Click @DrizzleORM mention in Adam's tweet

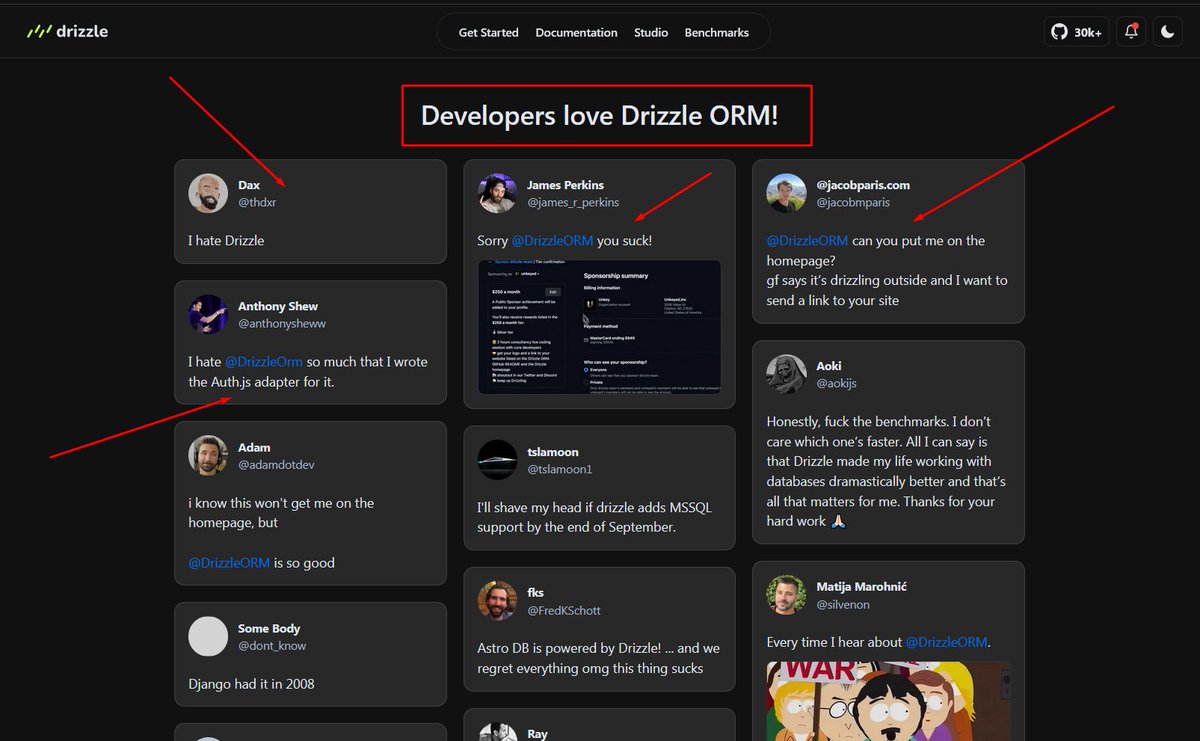pyautogui.click(x=229, y=563)
